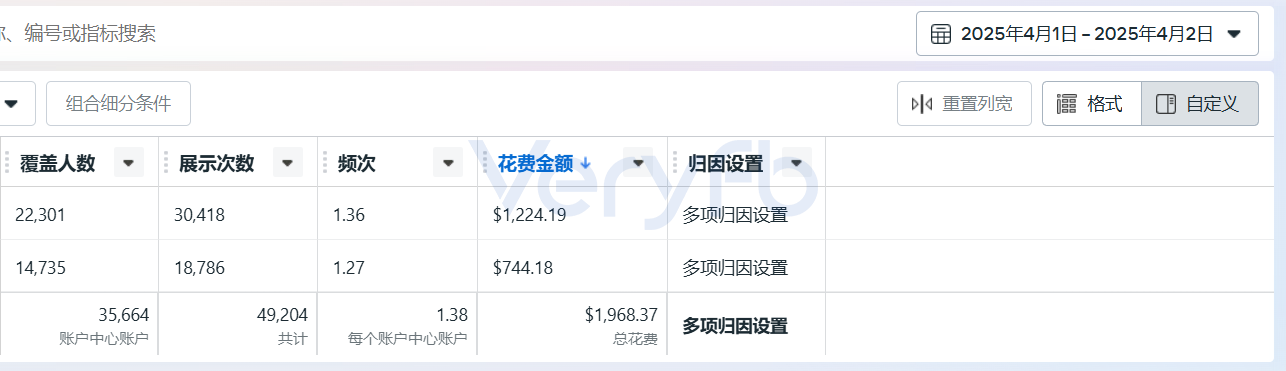Click the reset column width icon
This screenshot has height=371, width=1286.
coord(922,104)
